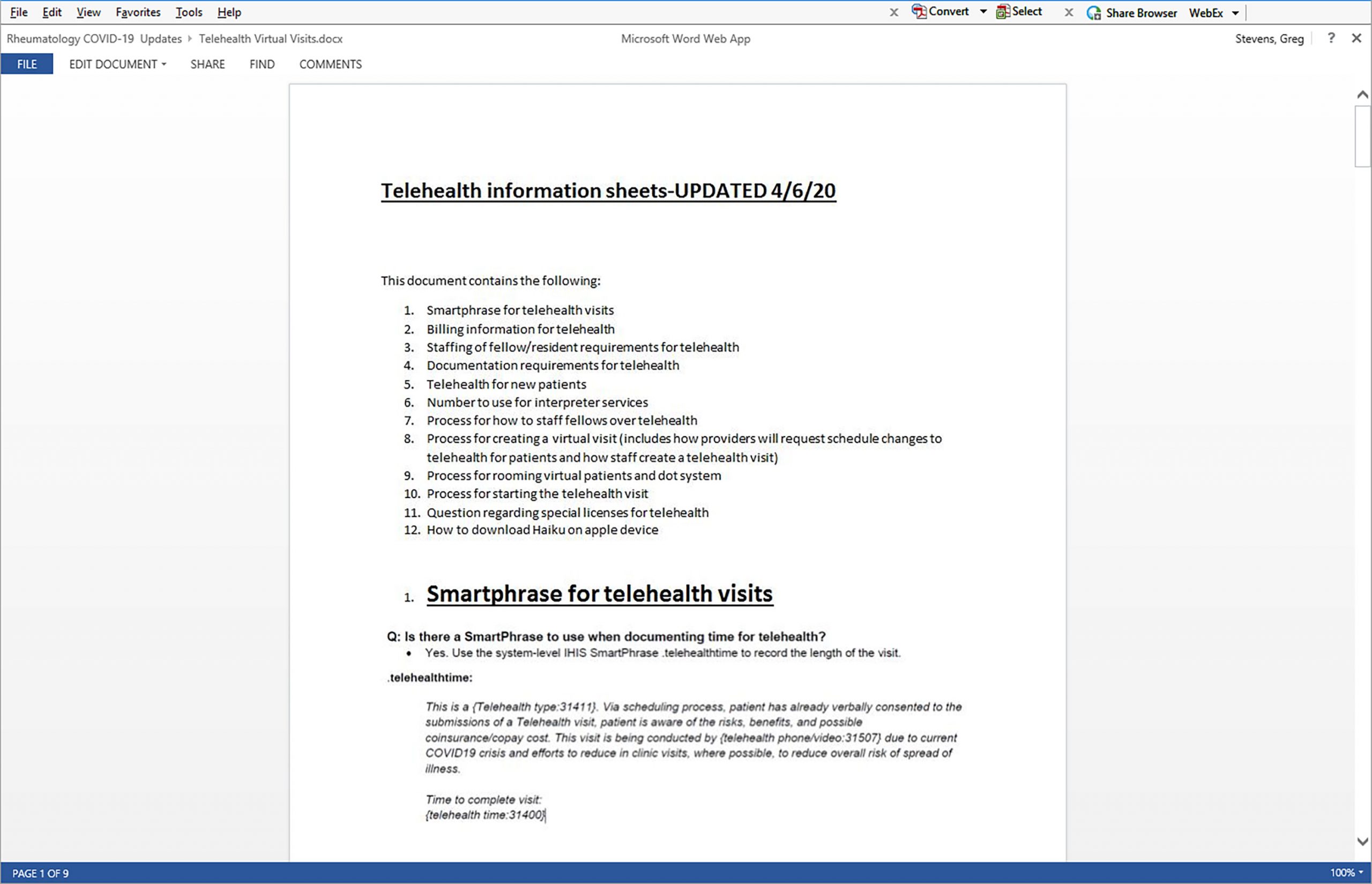
Task: Click the question mark help icon
Action: pos(1331,39)
